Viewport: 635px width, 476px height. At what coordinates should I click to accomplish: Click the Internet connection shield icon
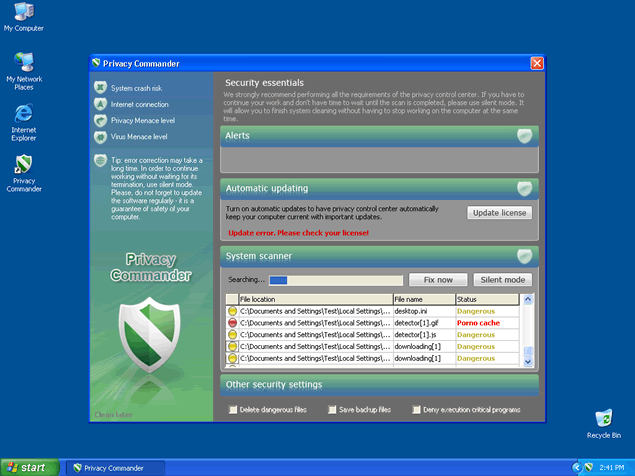click(100, 104)
